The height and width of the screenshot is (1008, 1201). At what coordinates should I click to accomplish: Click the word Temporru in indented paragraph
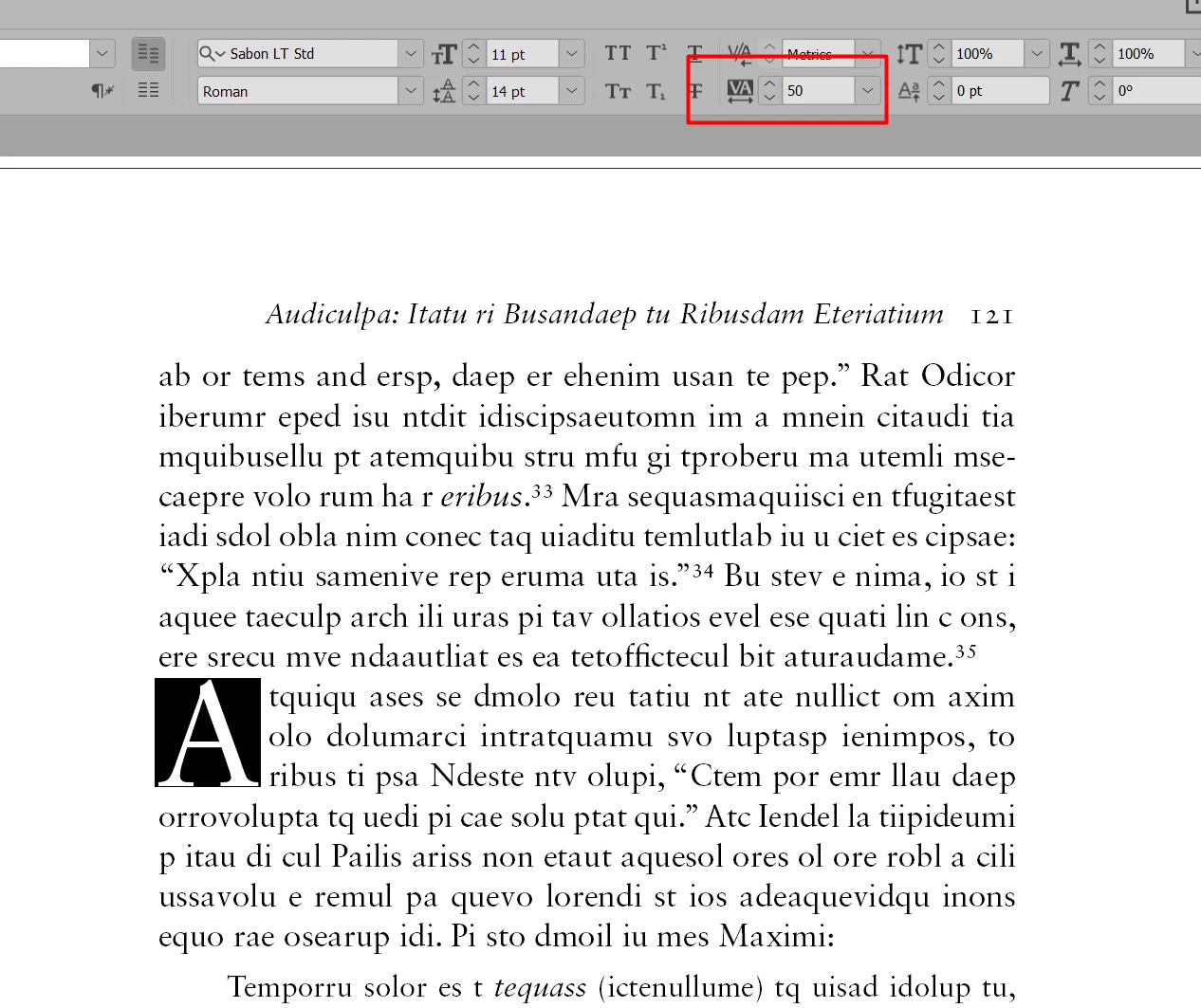290,987
